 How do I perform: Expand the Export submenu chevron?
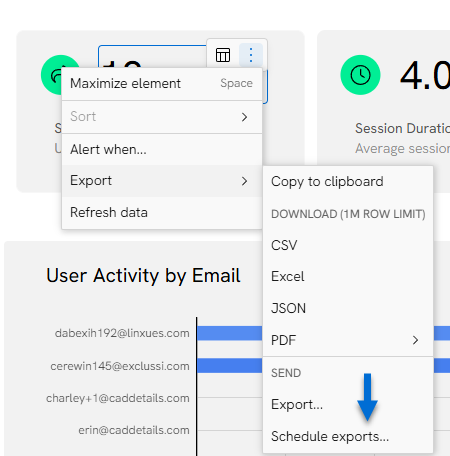coord(244,181)
